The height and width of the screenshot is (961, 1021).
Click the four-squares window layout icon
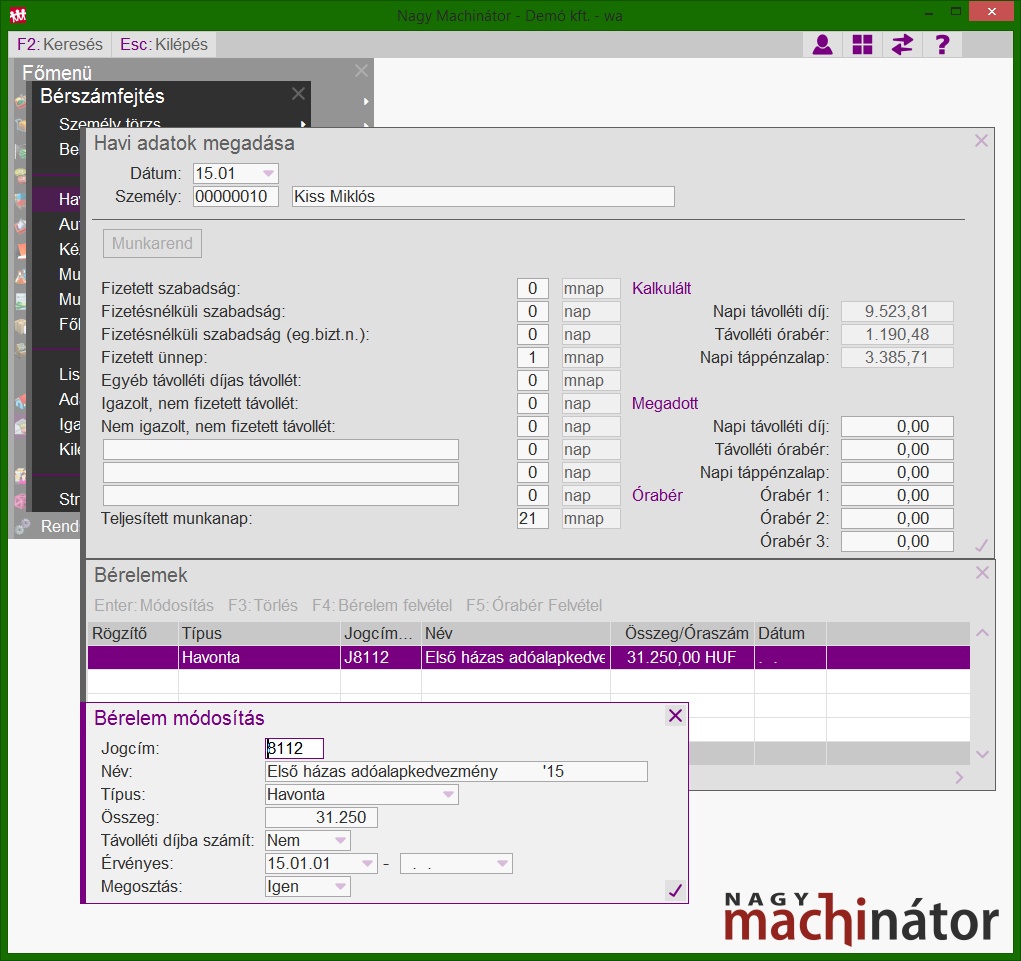coord(862,45)
